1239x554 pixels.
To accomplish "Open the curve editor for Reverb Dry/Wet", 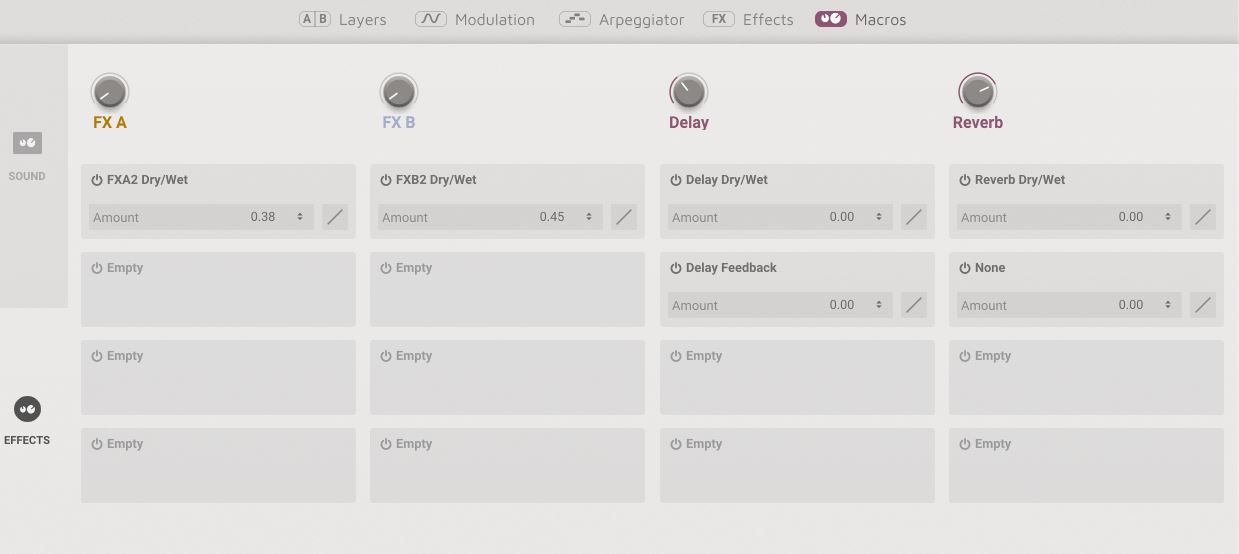I will click(x=1202, y=217).
